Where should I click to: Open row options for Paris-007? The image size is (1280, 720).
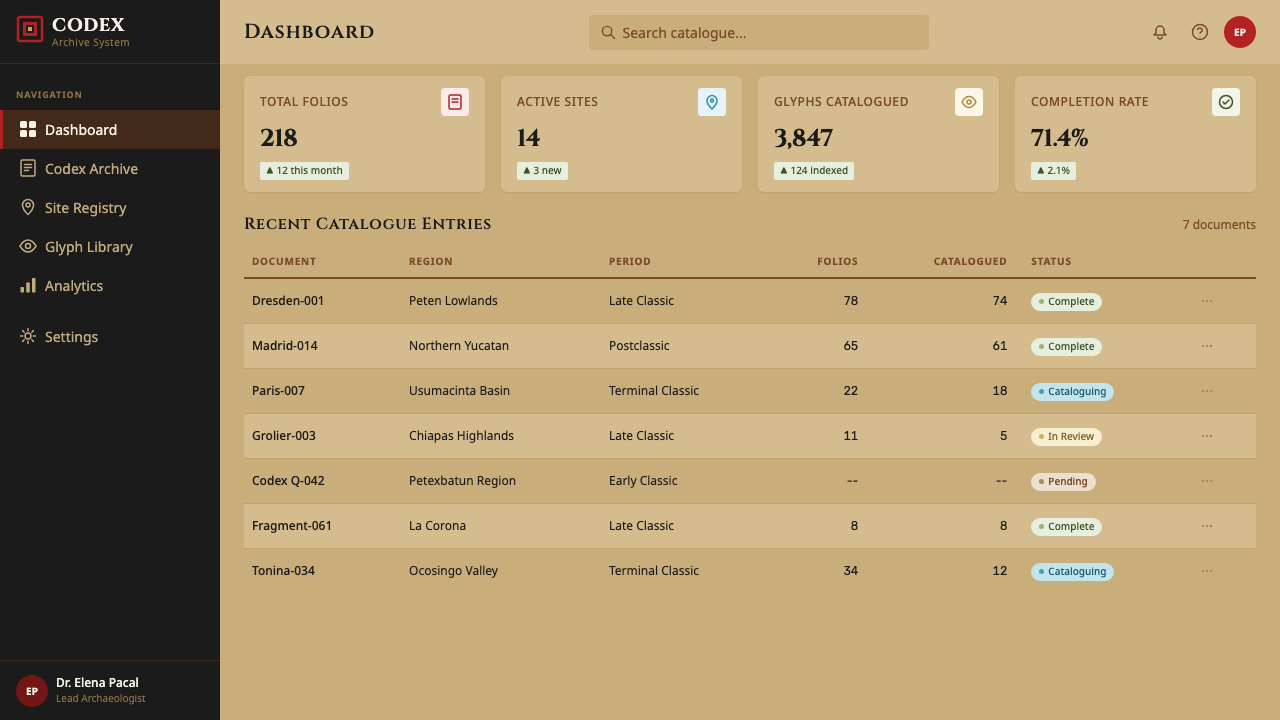pos(1207,391)
